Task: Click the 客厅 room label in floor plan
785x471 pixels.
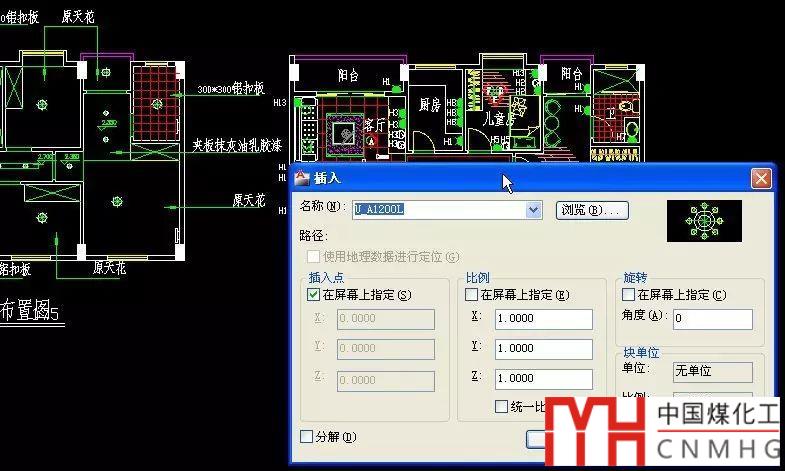Action: coord(374,125)
